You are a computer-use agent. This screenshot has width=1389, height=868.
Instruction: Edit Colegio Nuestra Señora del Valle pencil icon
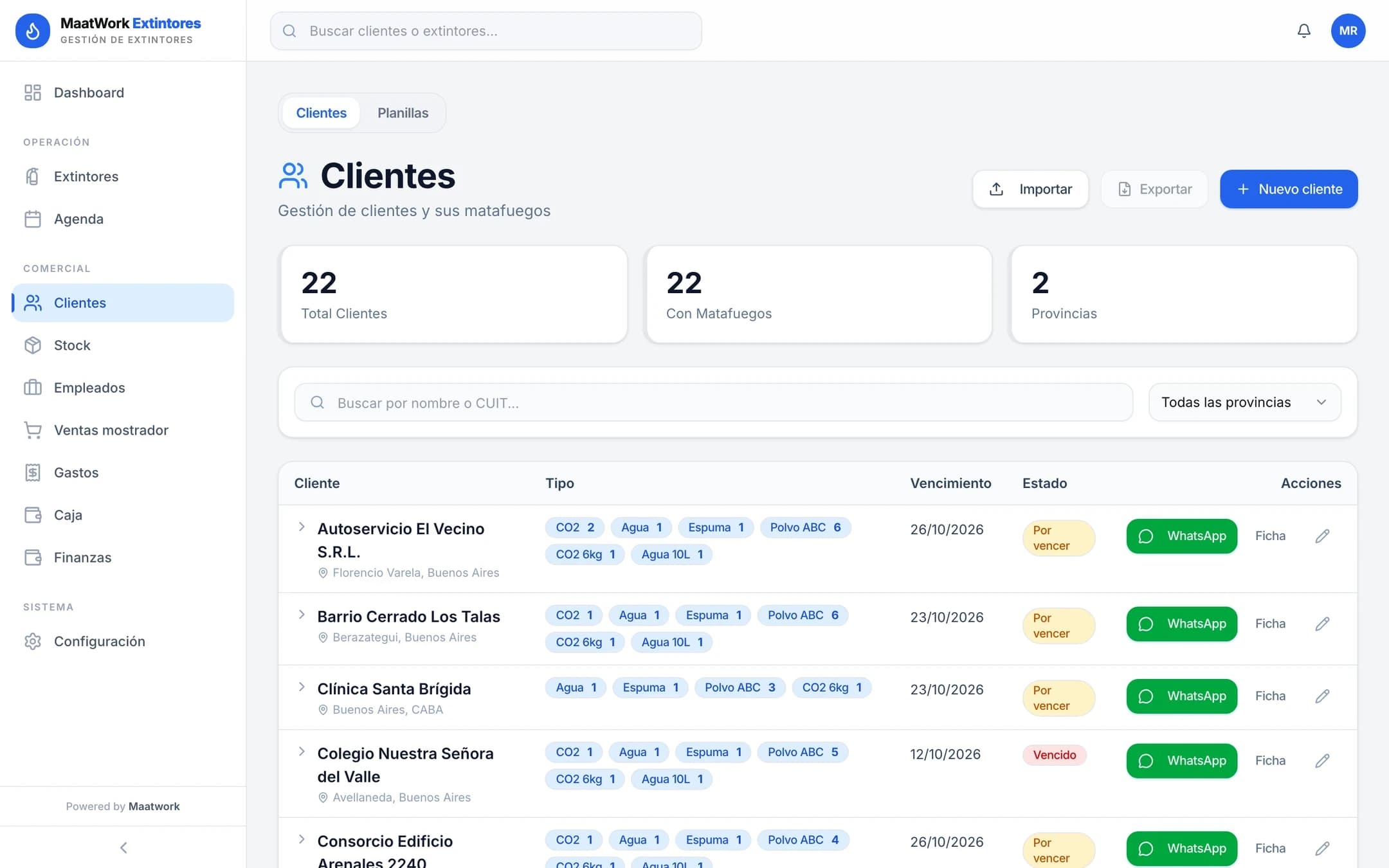pyautogui.click(x=1322, y=761)
